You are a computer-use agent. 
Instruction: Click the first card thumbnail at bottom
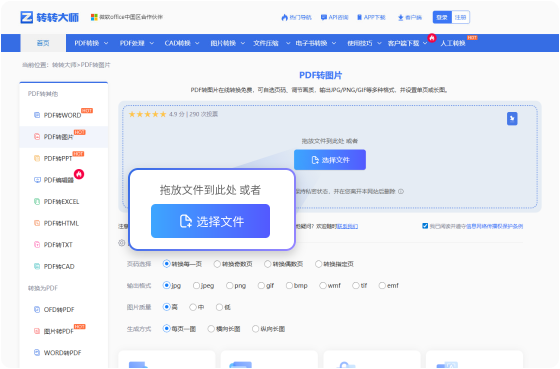coord(138,364)
